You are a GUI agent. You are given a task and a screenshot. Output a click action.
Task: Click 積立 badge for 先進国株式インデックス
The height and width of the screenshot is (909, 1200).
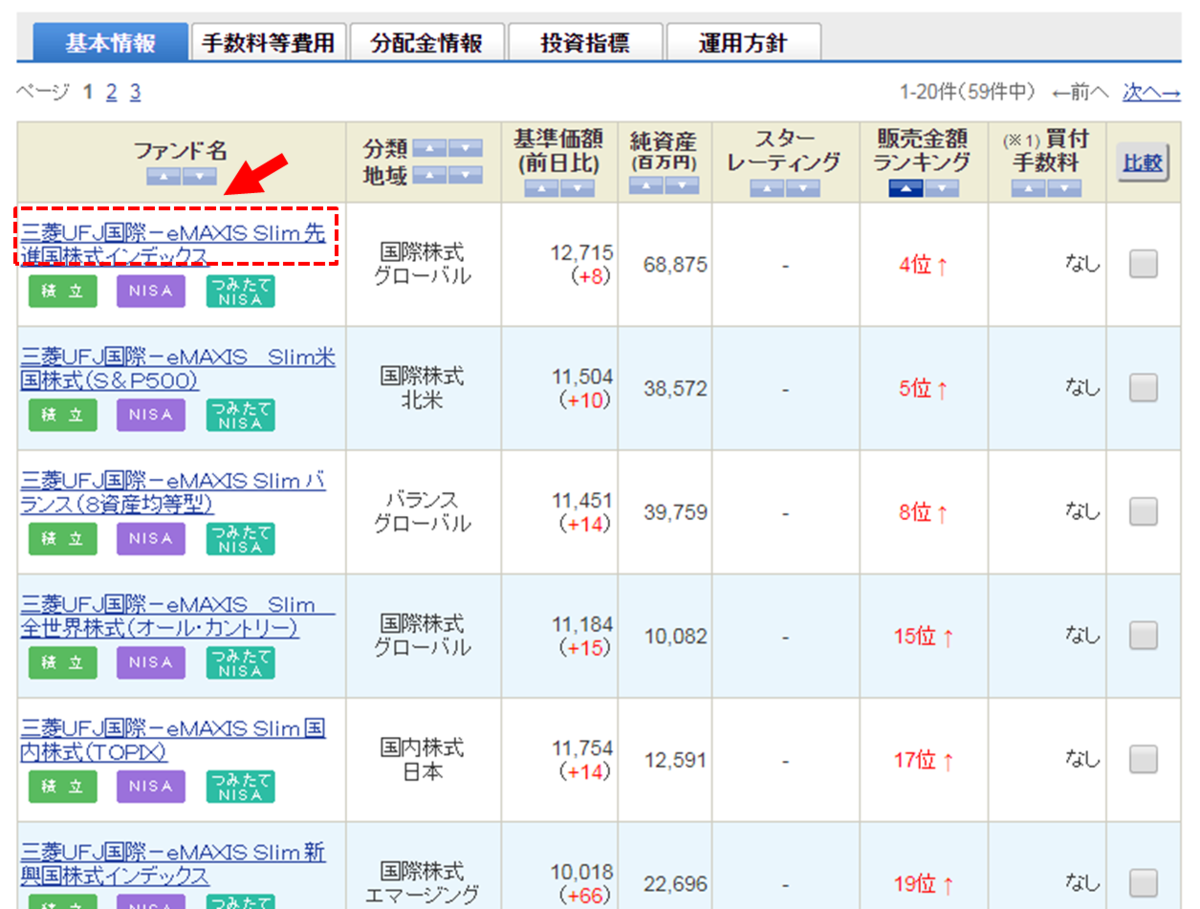[62, 291]
